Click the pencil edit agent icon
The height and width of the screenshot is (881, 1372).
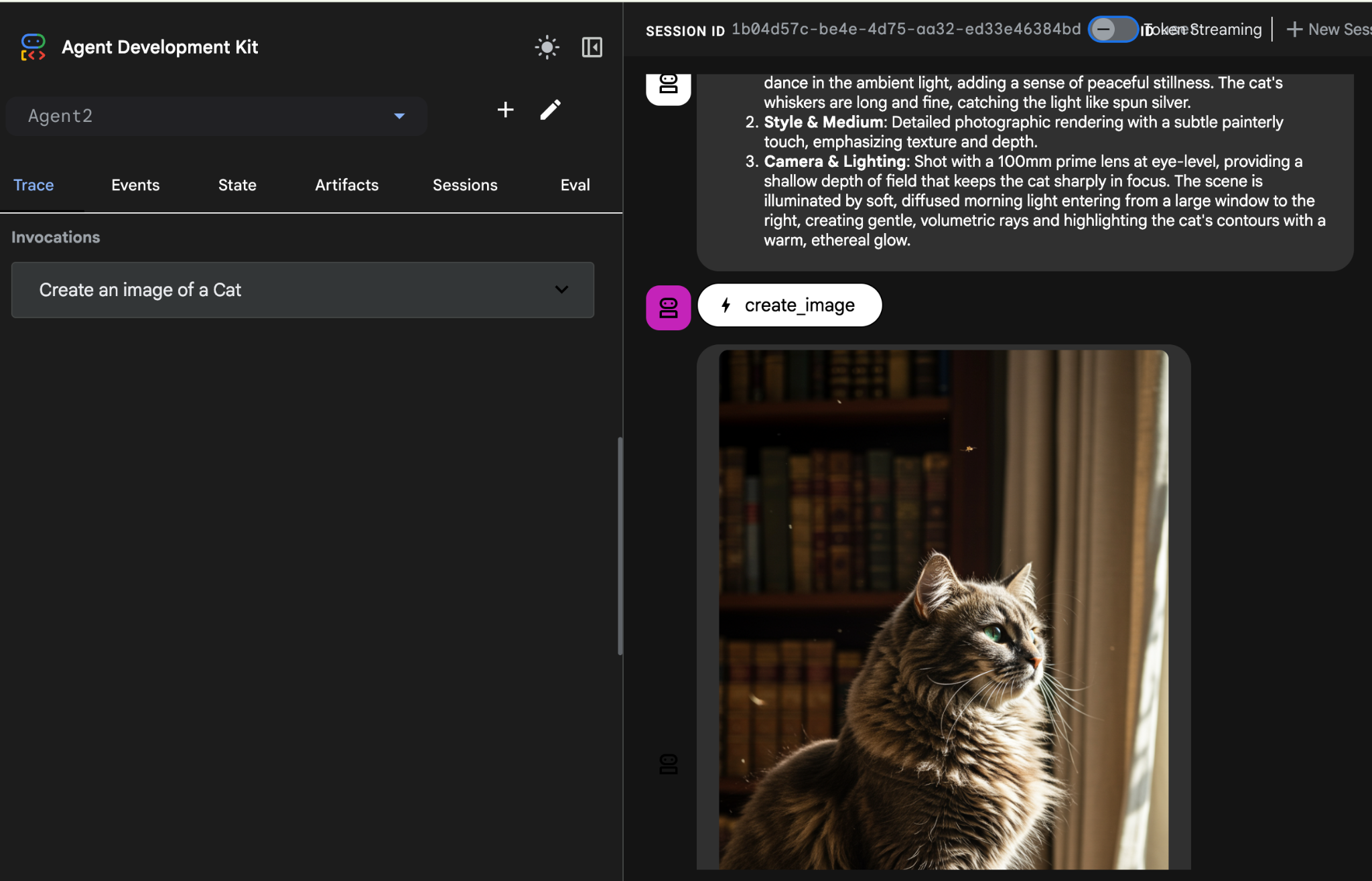pos(550,110)
